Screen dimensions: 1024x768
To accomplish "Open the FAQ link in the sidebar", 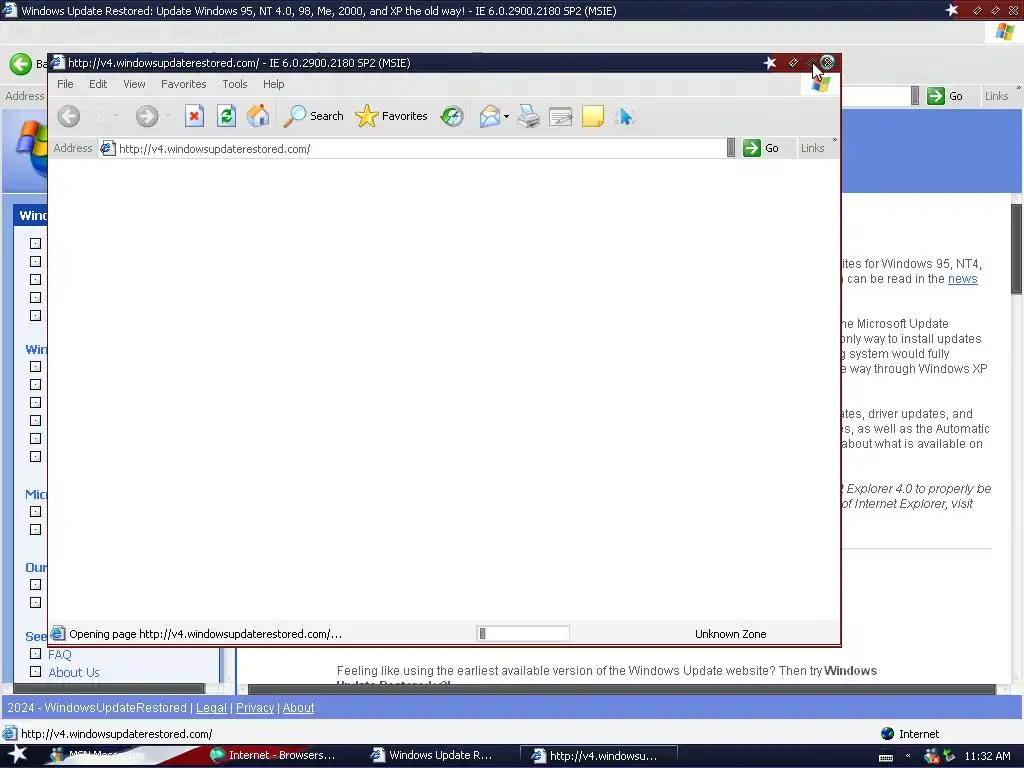I will click(x=59, y=654).
